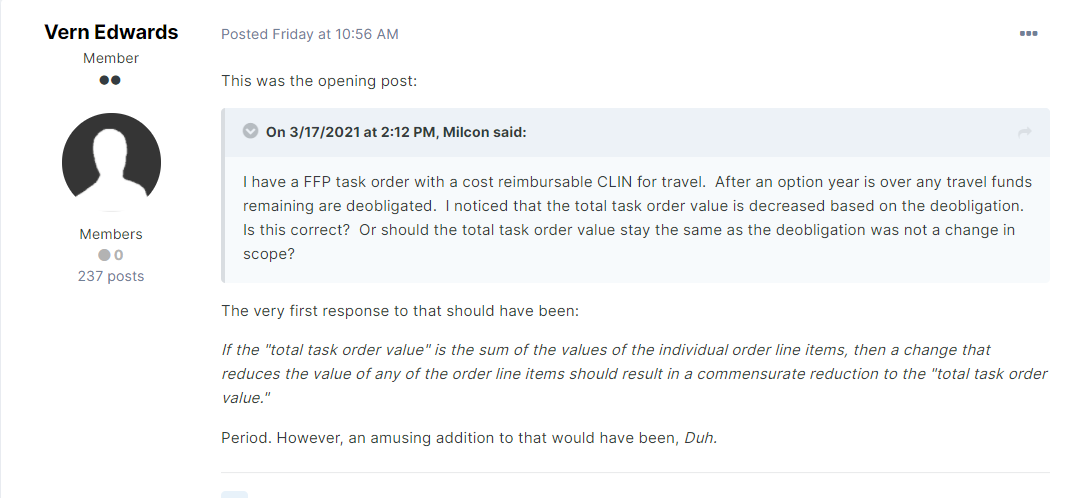The height and width of the screenshot is (498, 1065).
Task: Click the "On 3/17/2021... Milcon said:" quote header
Action: coord(395,132)
